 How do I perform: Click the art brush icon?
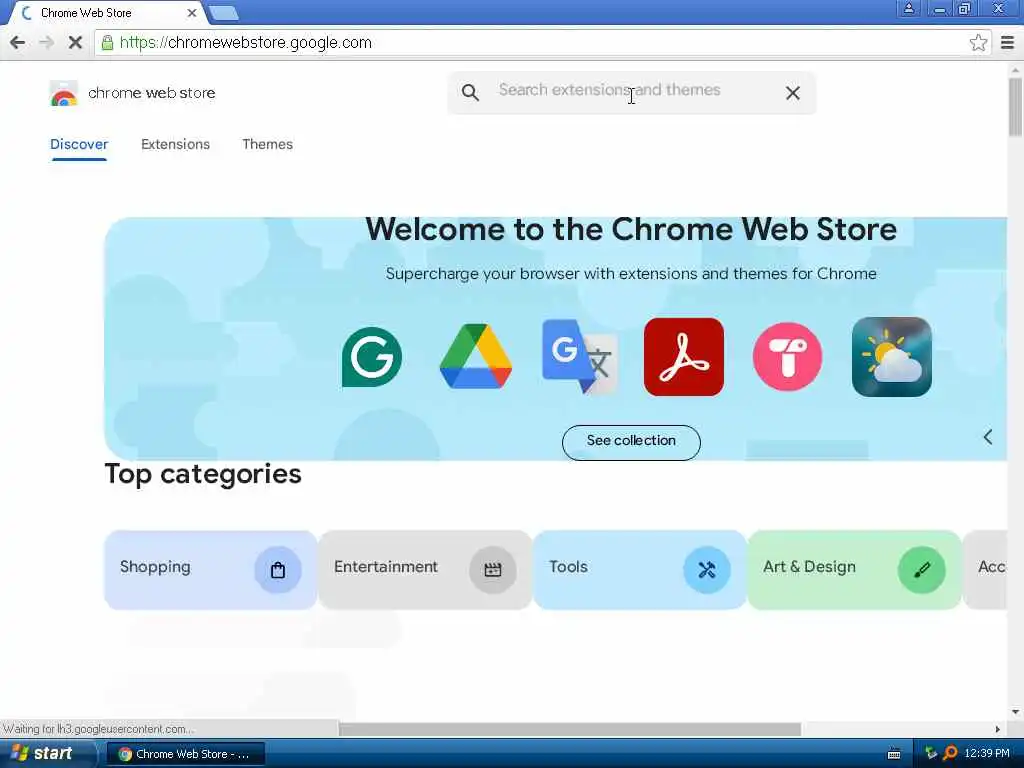tap(921, 569)
